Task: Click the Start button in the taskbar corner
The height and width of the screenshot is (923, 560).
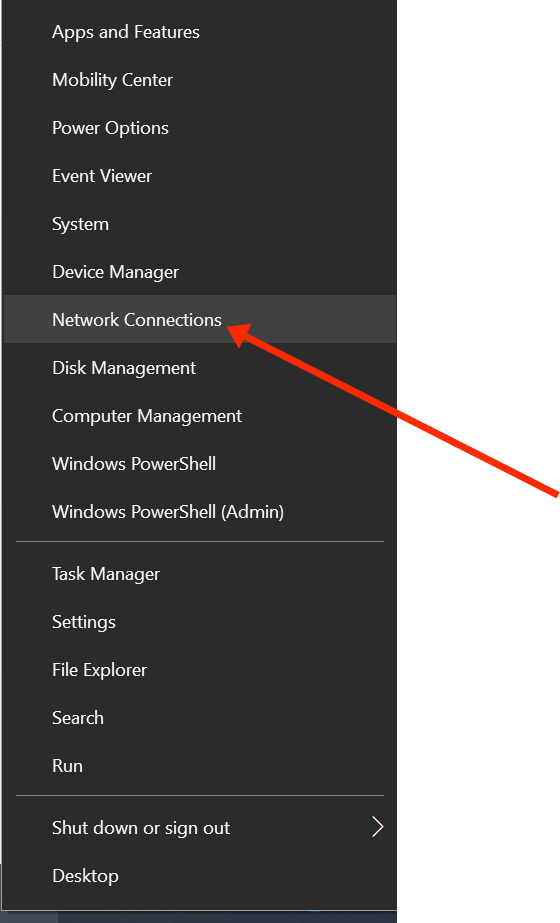Action: coord(29,917)
